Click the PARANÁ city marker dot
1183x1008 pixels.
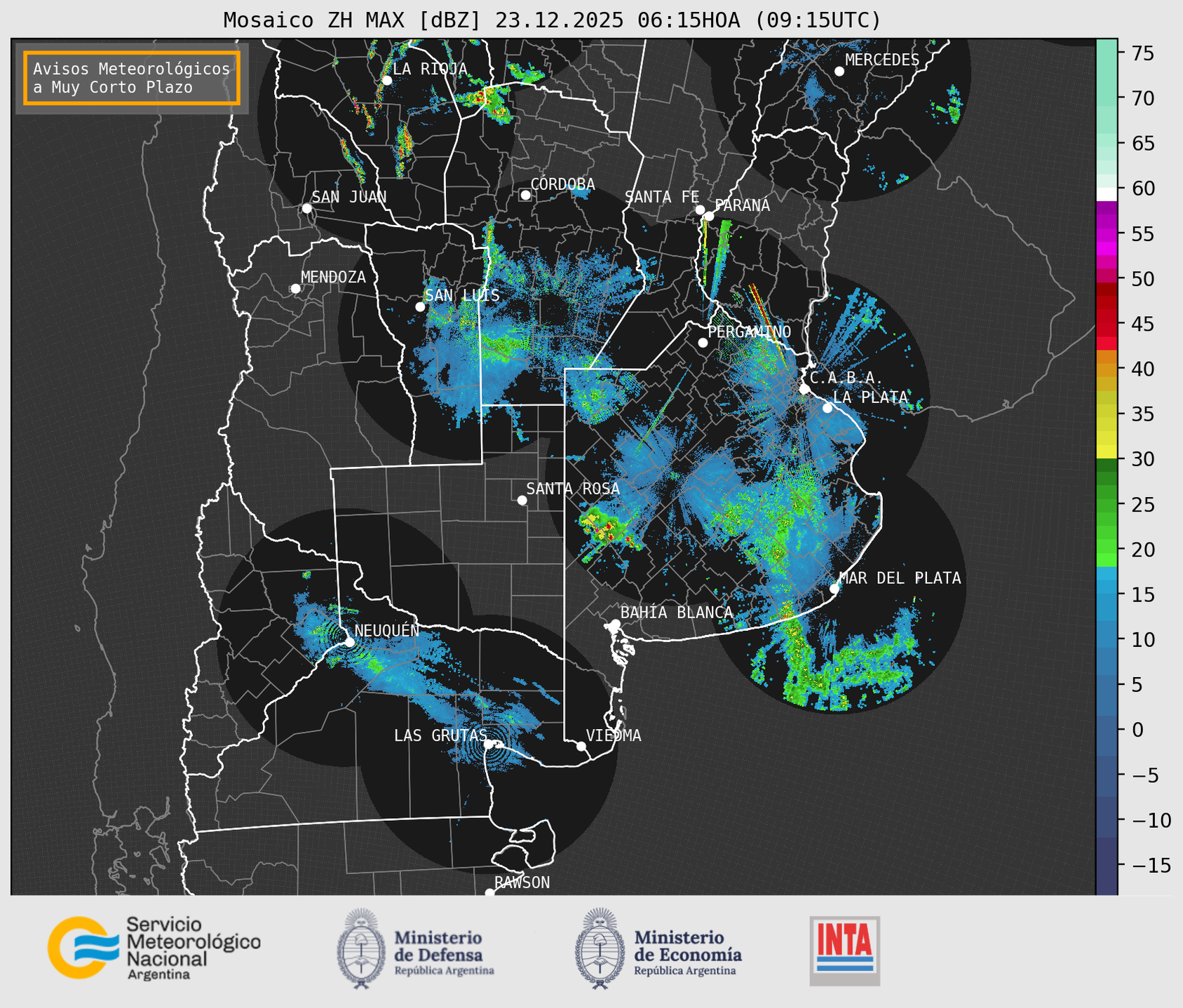(709, 216)
